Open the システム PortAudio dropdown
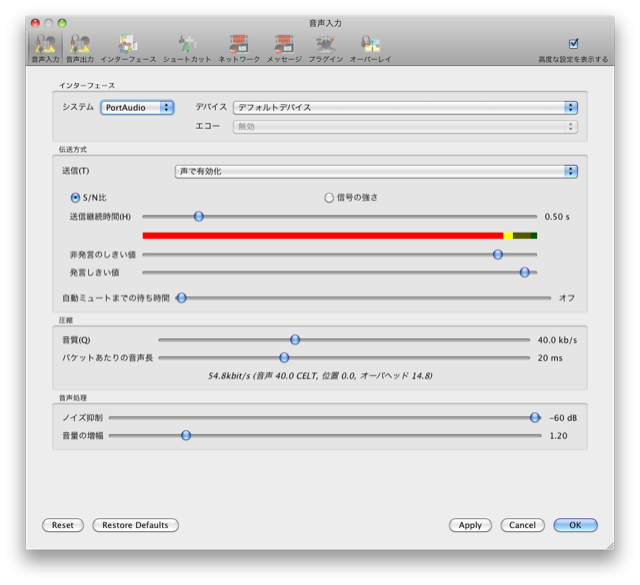640x585 pixels. [x=137, y=107]
